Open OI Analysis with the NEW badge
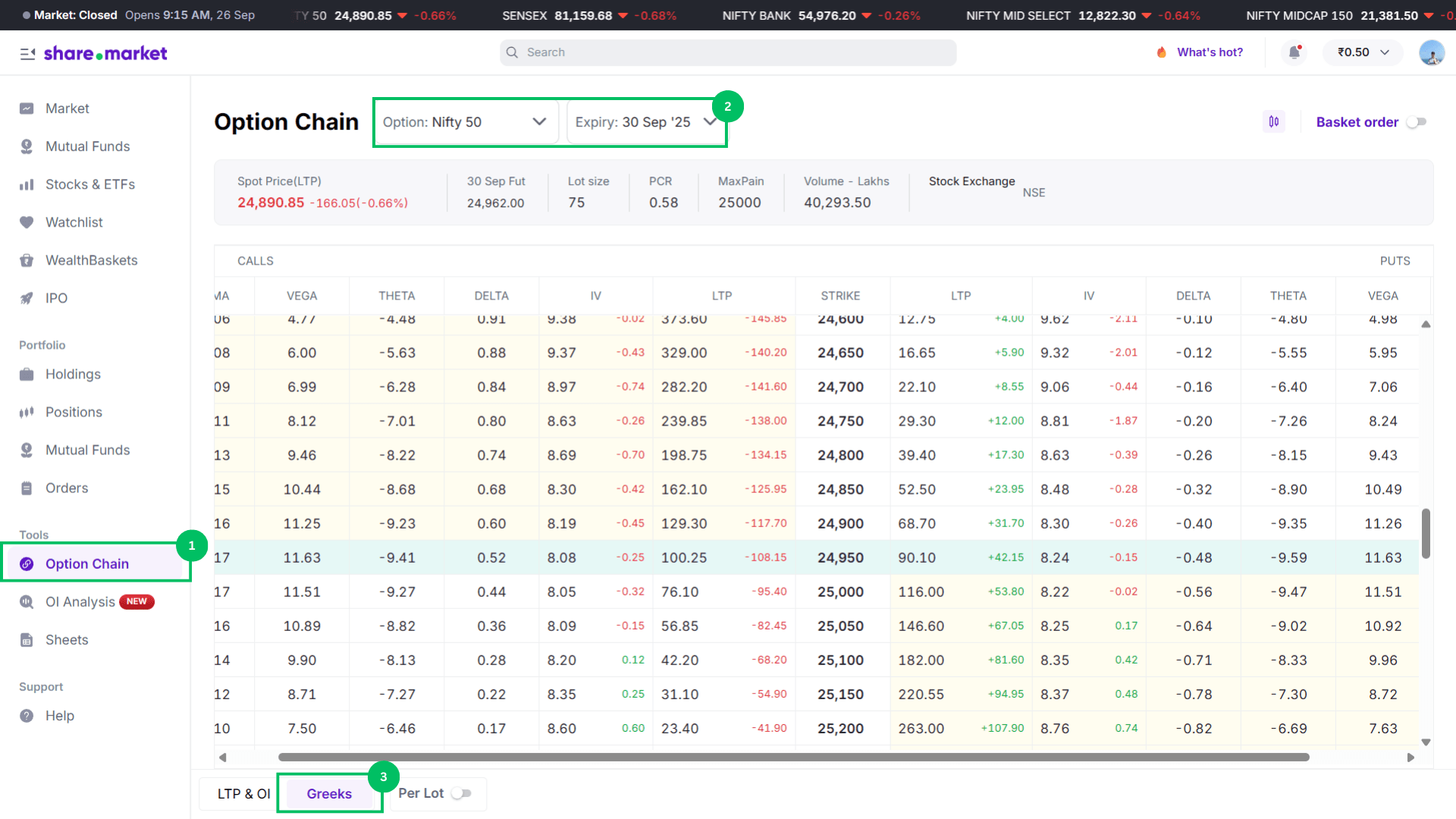1456x819 pixels. coord(80,601)
